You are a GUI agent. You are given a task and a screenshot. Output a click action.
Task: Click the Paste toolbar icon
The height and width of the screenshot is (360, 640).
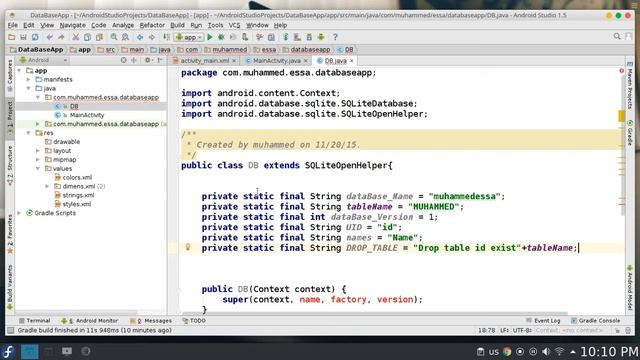pyautogui.click(x=99, y=37)
